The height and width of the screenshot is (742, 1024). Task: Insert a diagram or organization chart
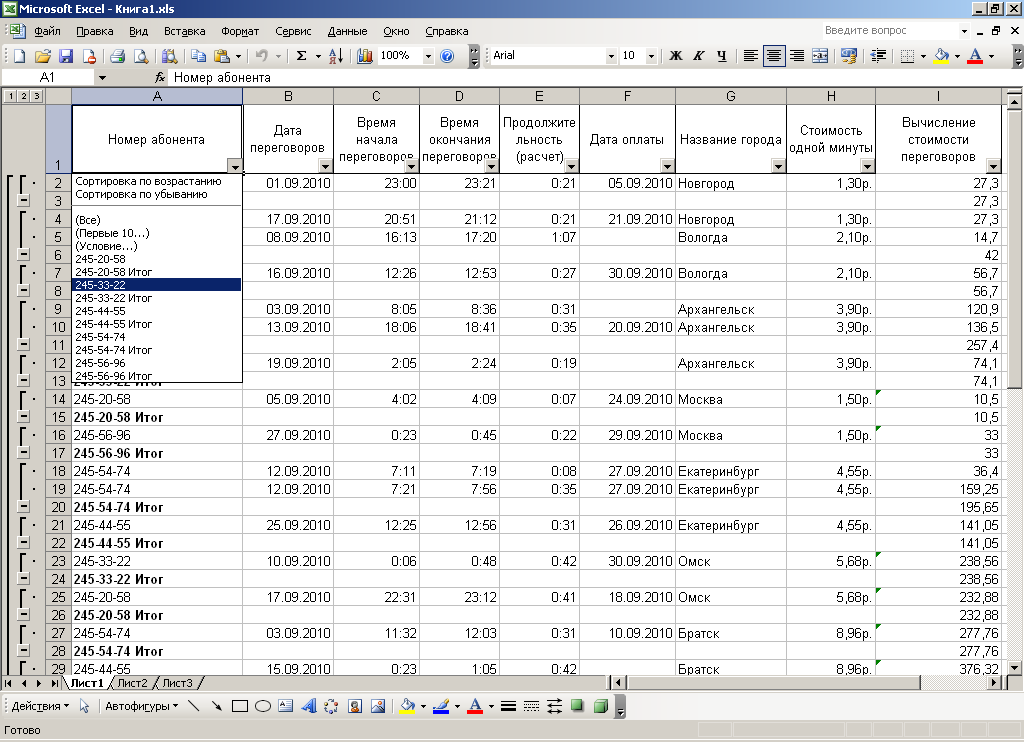331,706
